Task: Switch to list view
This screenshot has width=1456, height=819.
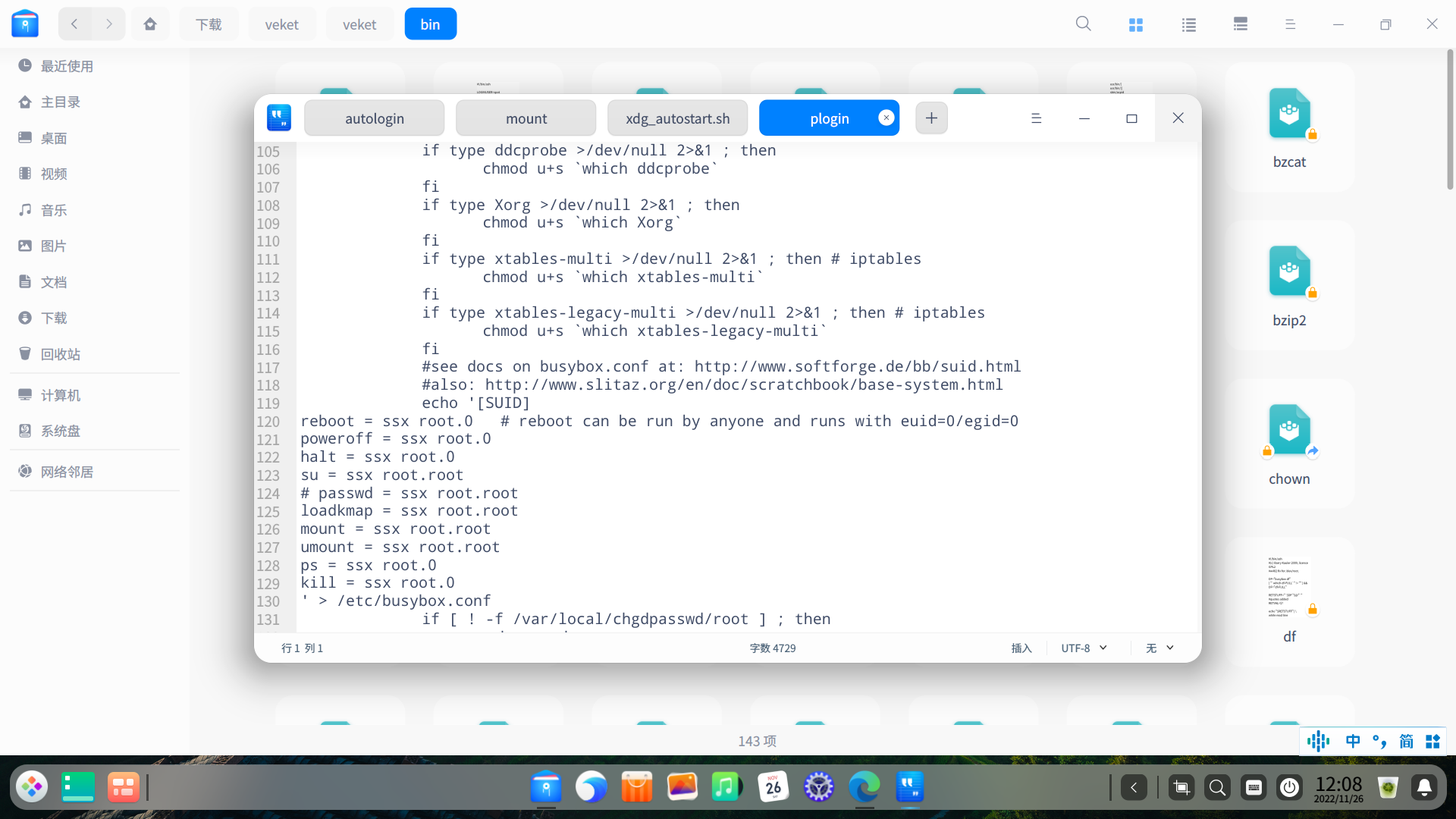Action: coord(1188,24)
